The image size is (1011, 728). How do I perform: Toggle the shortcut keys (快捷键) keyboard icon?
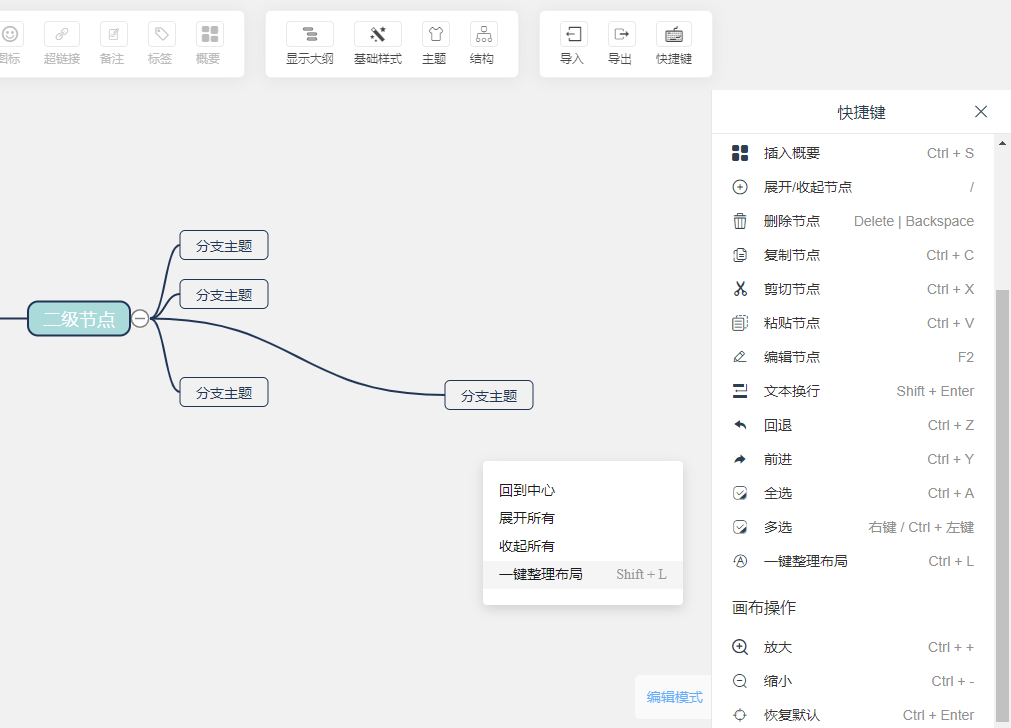(x=674, y=34)
